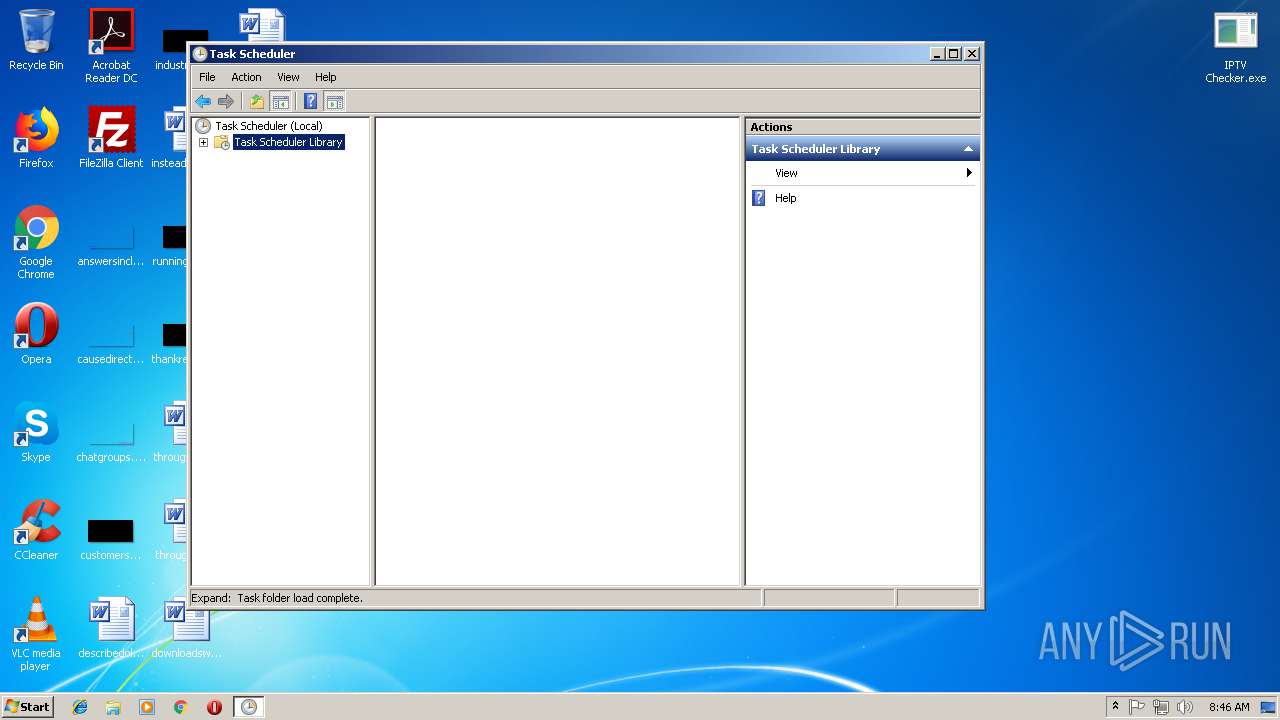Click the Start button
This screenshot has width=1280, height=720.
tap(27, 707)
